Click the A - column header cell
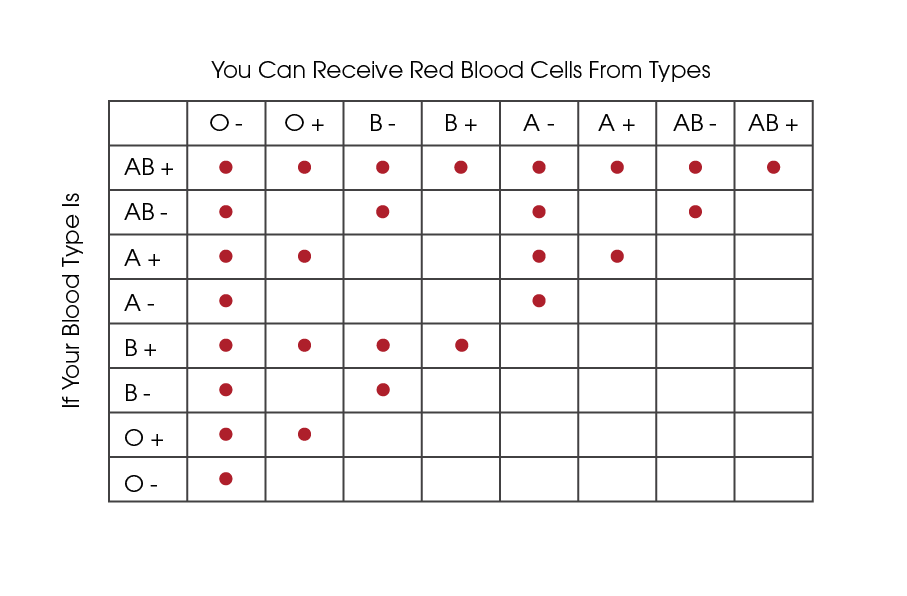The height and width of the screenshot is (596, 907). (x=539, y=123)
